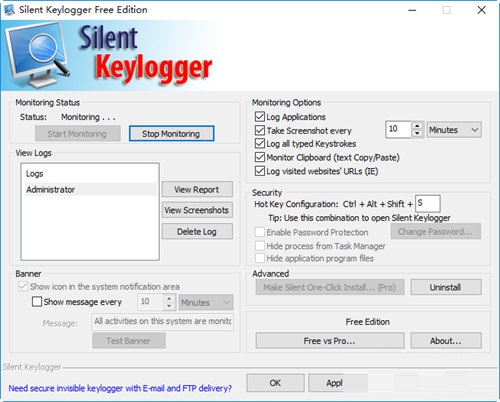Click the Silent Keylogger title bar icon
Screen dimensions: 500x402
(x=9, y=10)
